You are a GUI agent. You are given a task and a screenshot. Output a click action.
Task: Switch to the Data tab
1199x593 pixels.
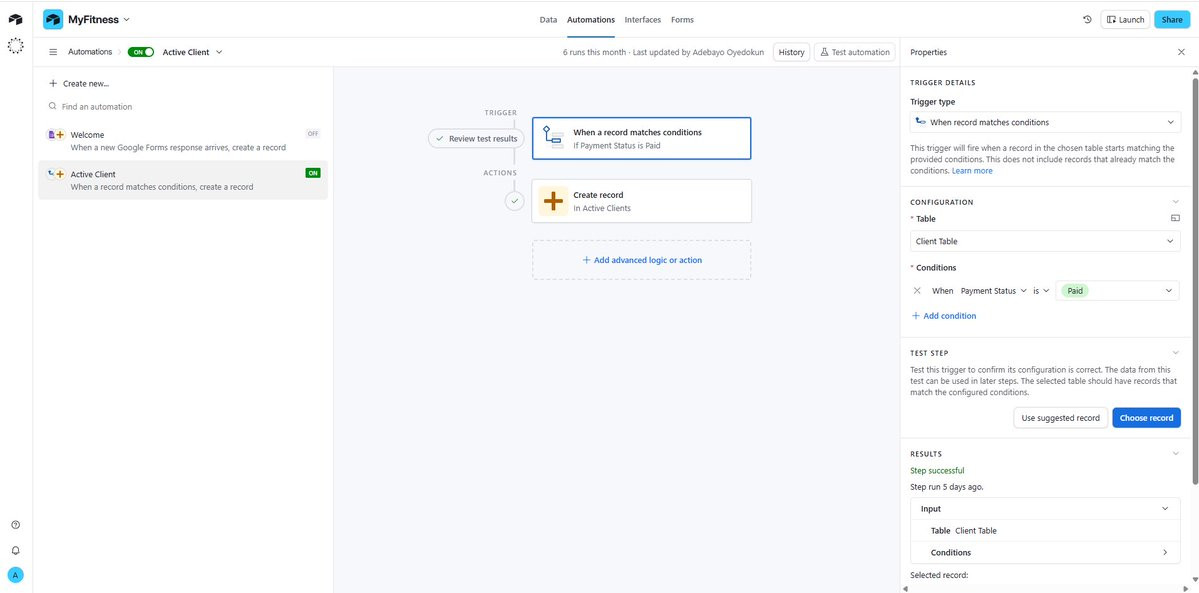[x=548, y=20]
